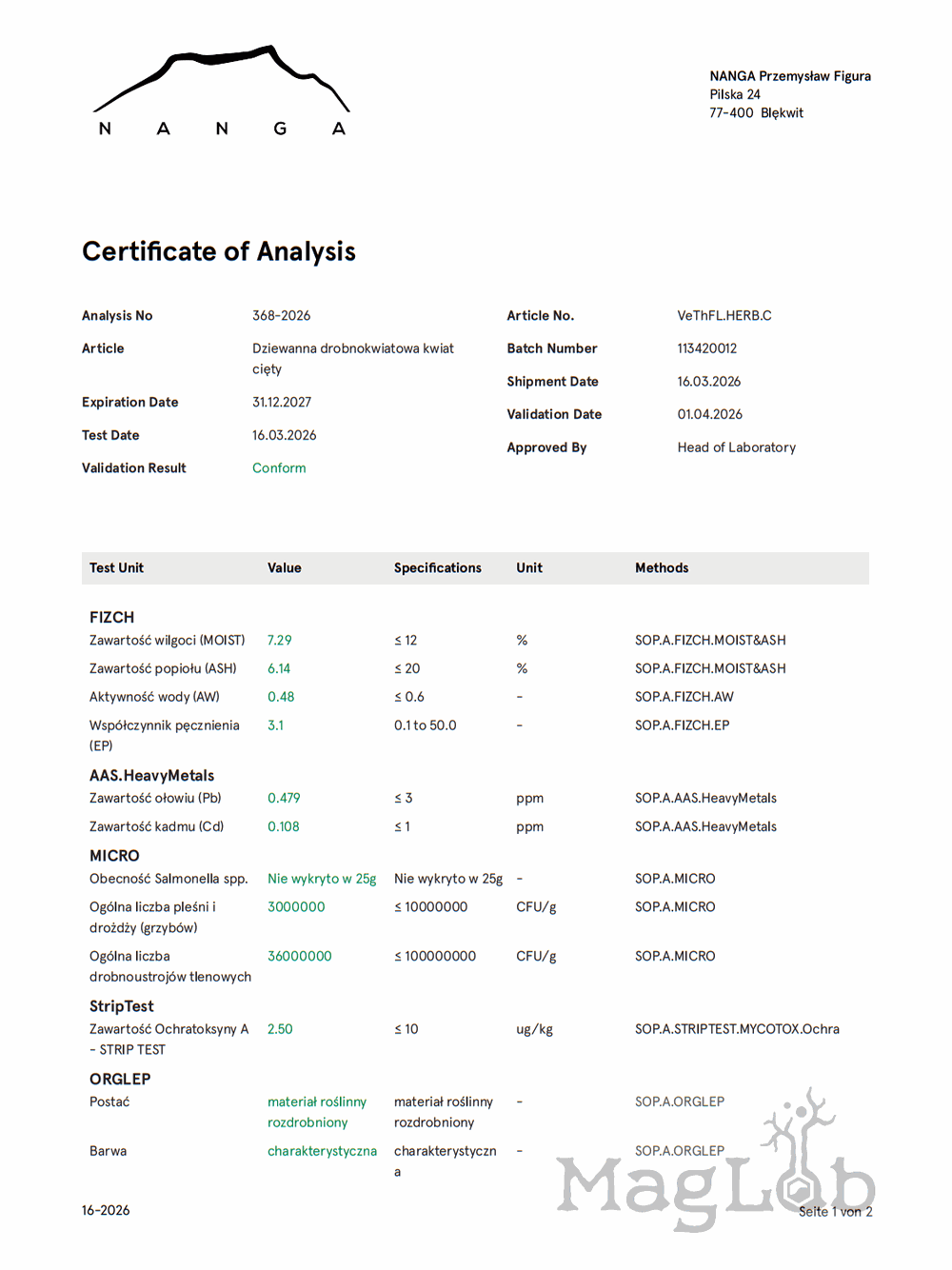The width and height of the screenshot is (952, 1270).
Task: Select the Certificate of Analysis heading
Action: click(219, 251)
